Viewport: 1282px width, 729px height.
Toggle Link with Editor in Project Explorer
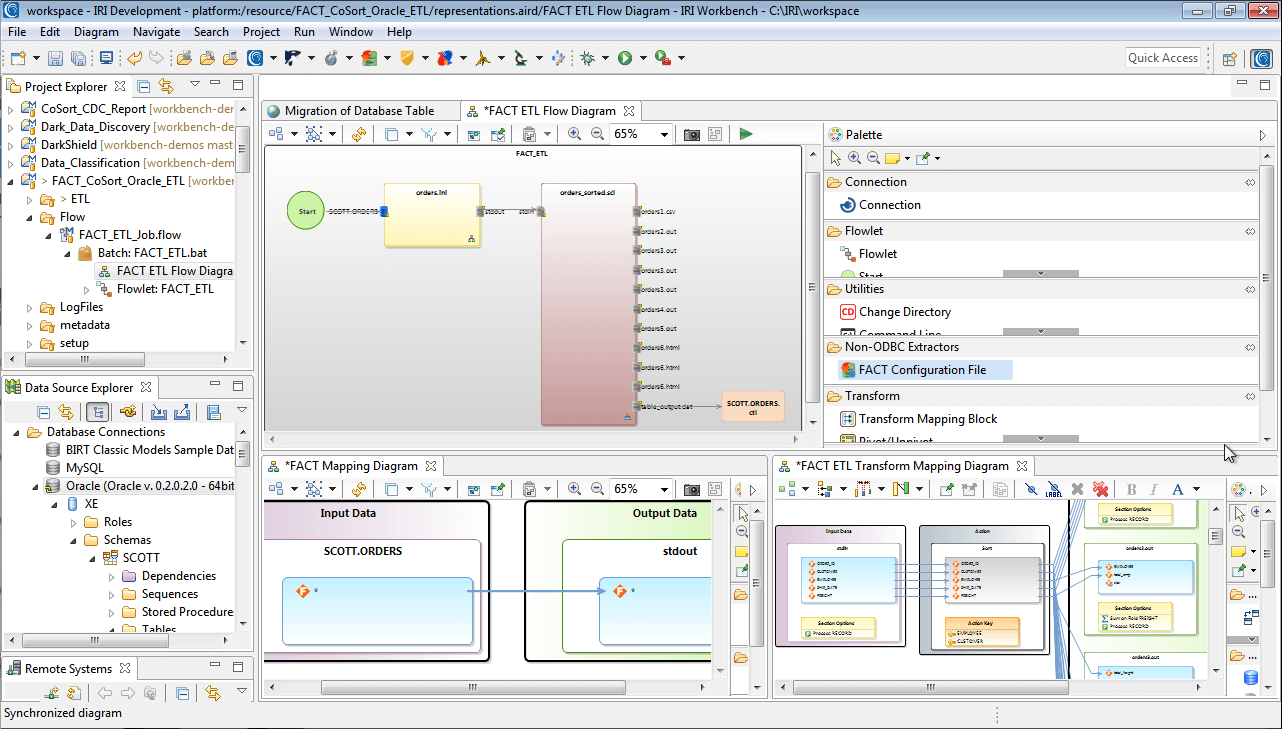click(166, 86)
